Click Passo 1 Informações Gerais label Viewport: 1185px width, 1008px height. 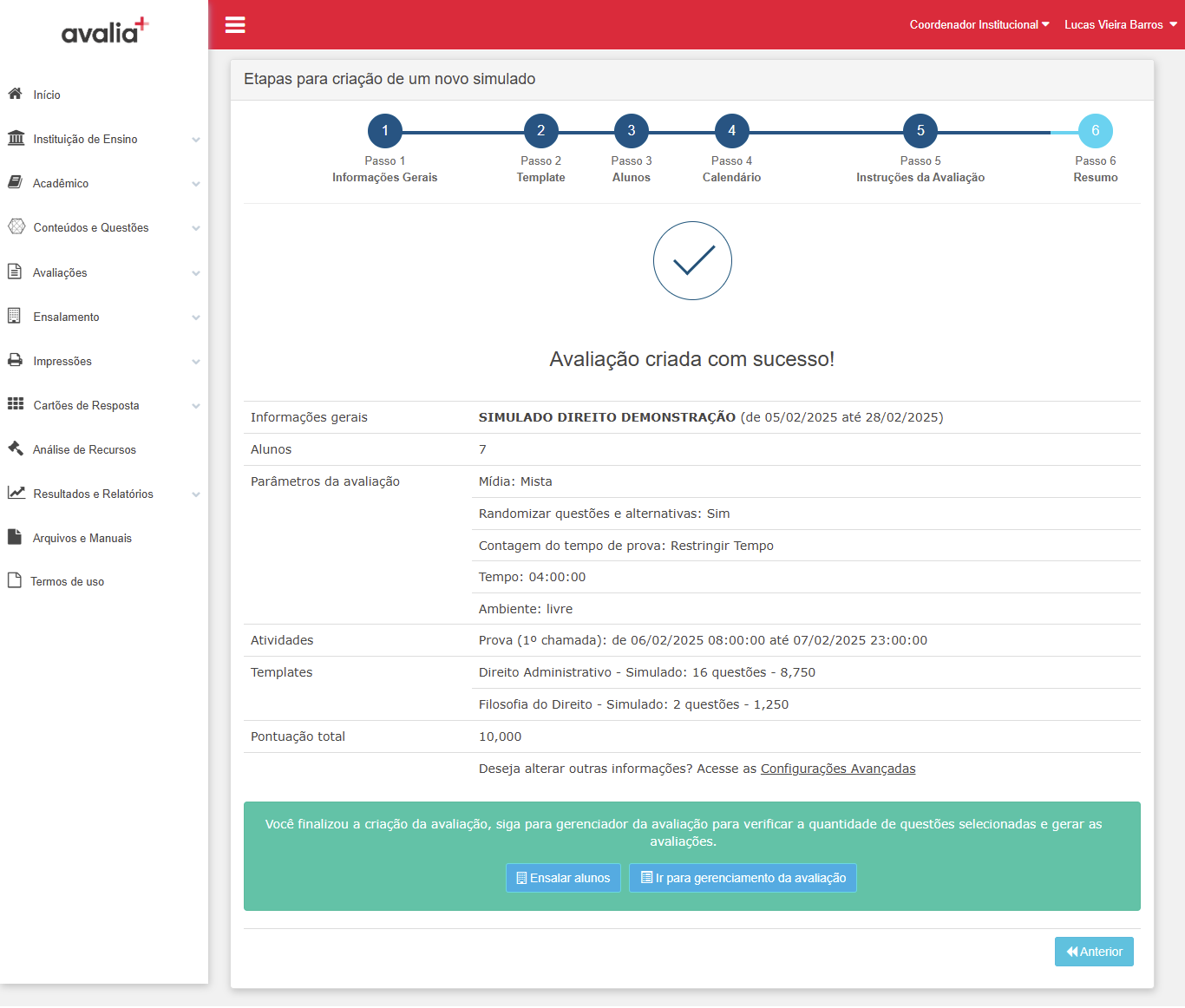(385, 169)
